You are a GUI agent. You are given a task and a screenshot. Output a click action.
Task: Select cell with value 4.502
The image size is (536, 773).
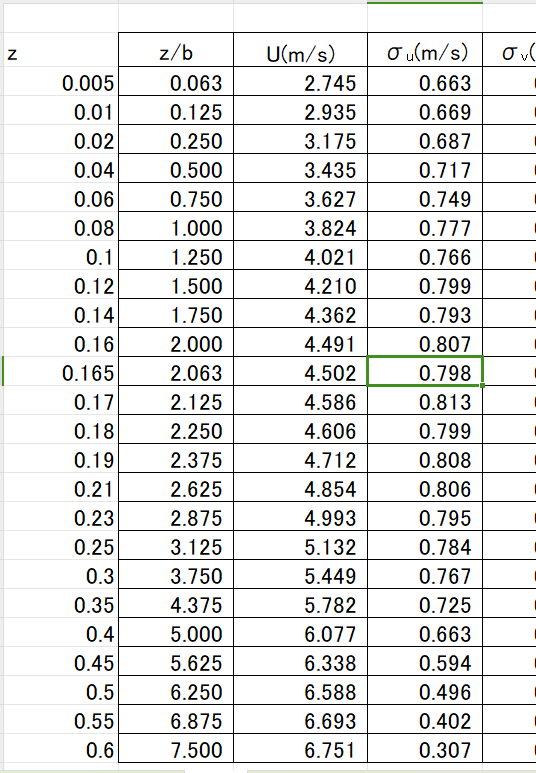[x=300, y=371]
